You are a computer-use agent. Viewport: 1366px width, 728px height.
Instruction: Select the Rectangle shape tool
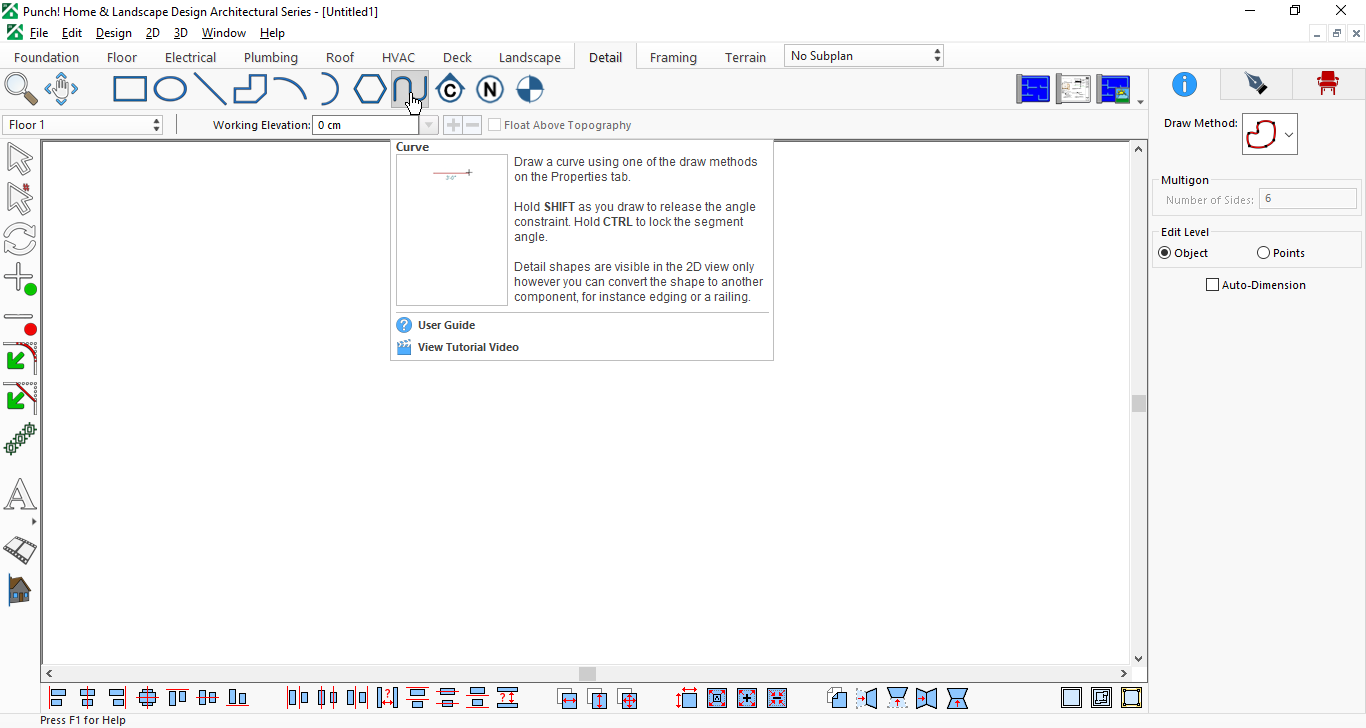130,90
